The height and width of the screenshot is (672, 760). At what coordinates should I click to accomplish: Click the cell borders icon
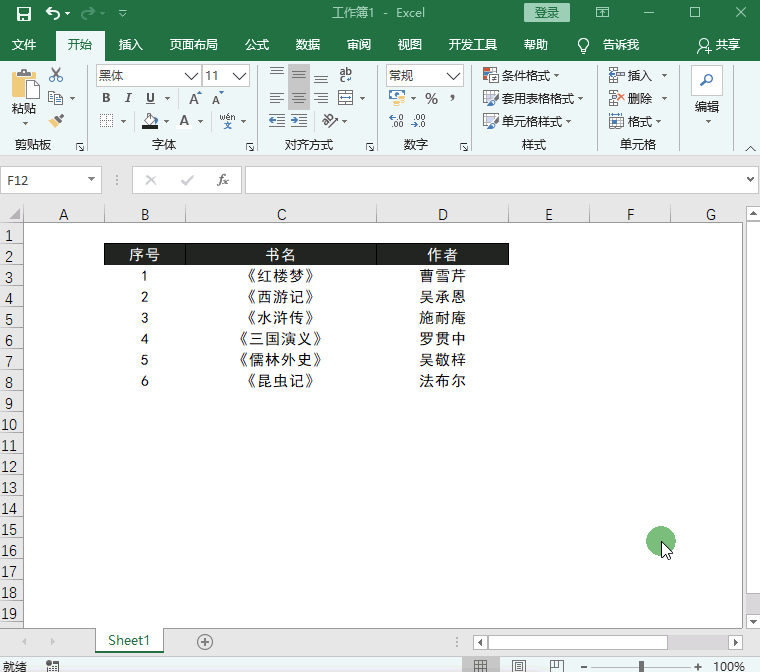106,121
